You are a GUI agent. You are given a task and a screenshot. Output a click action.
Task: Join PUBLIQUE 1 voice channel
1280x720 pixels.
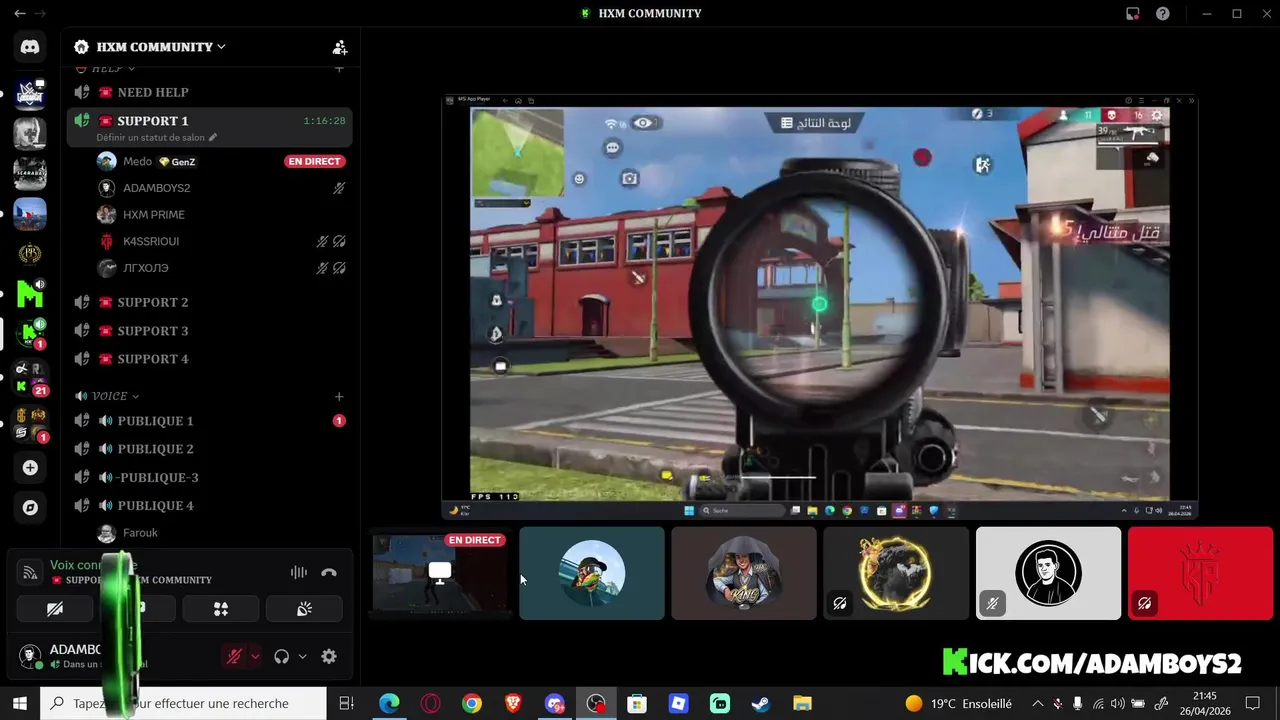point(209,421)
